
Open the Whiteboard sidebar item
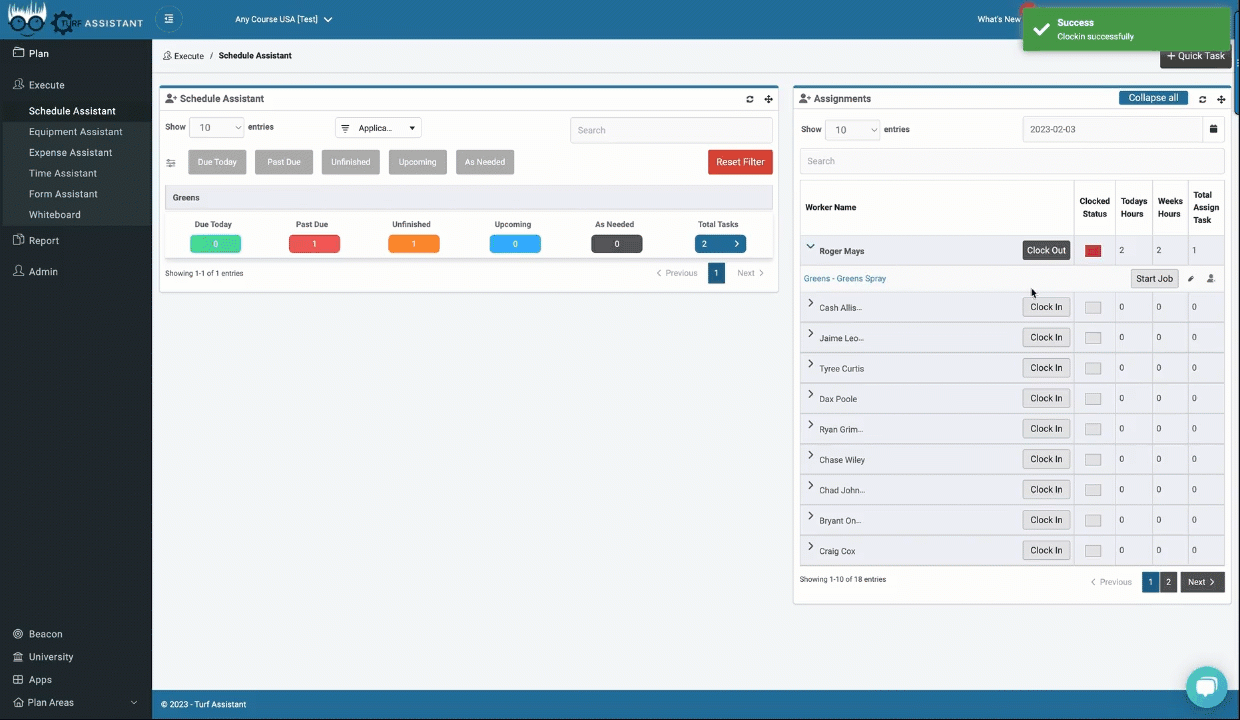[55, 215]
